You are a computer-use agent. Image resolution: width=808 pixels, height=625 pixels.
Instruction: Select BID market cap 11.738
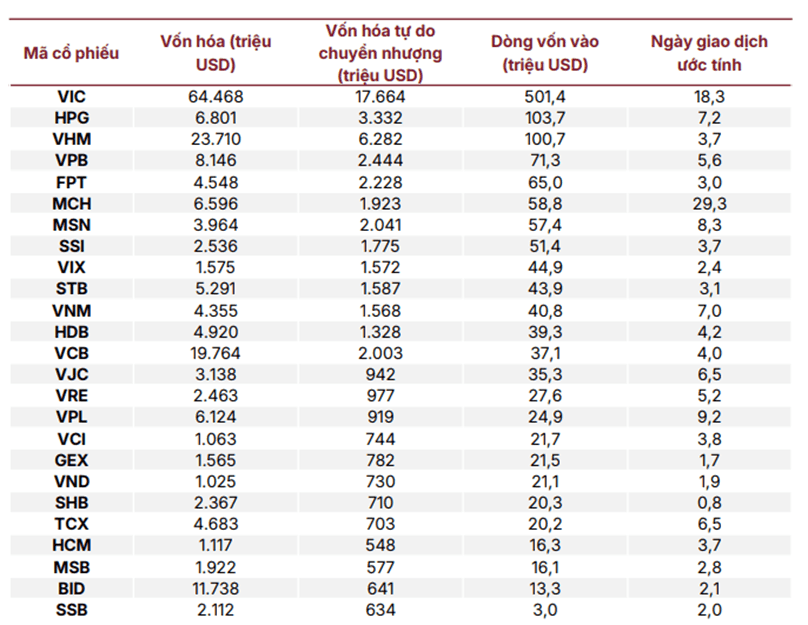tap(215, 588)
